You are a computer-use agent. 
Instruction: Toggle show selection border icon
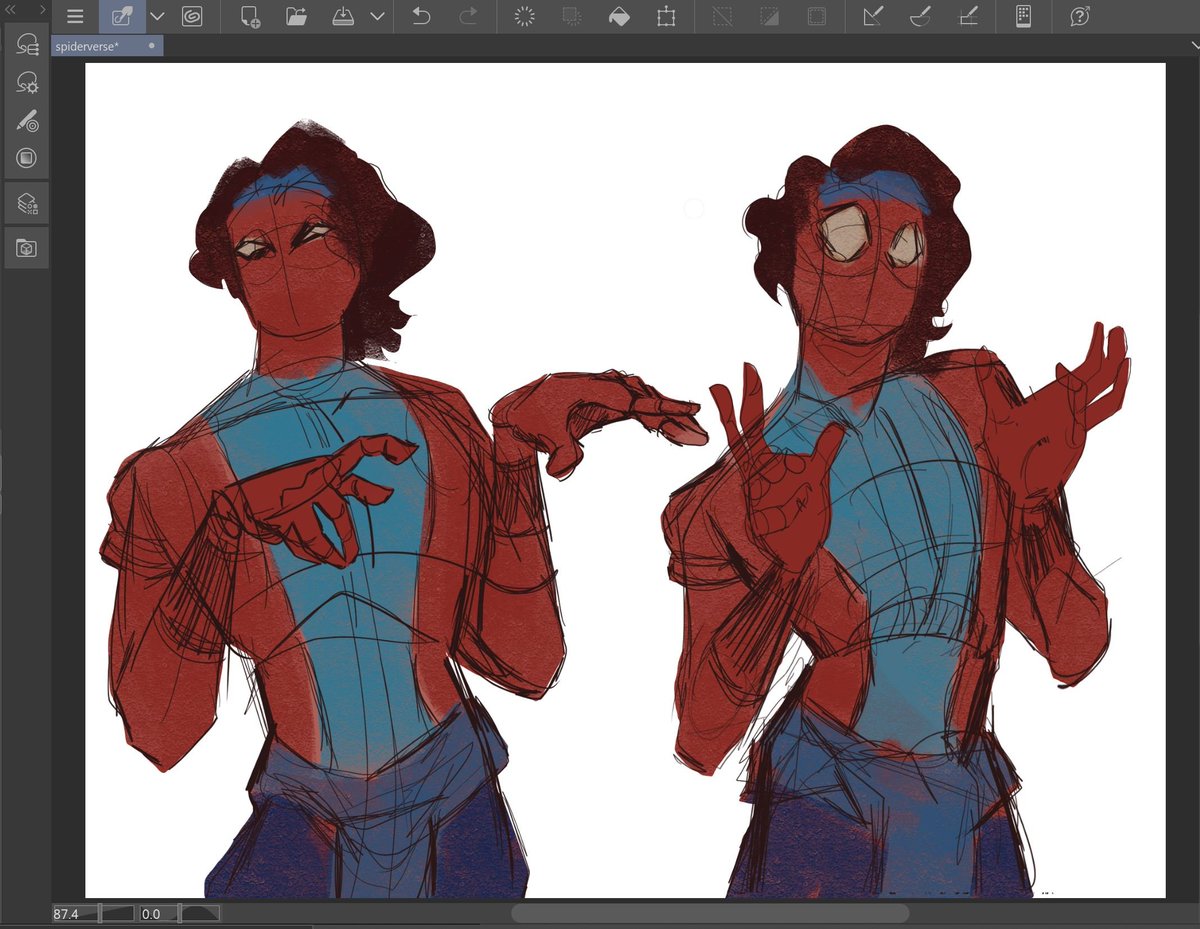click(x=816, y=16)
